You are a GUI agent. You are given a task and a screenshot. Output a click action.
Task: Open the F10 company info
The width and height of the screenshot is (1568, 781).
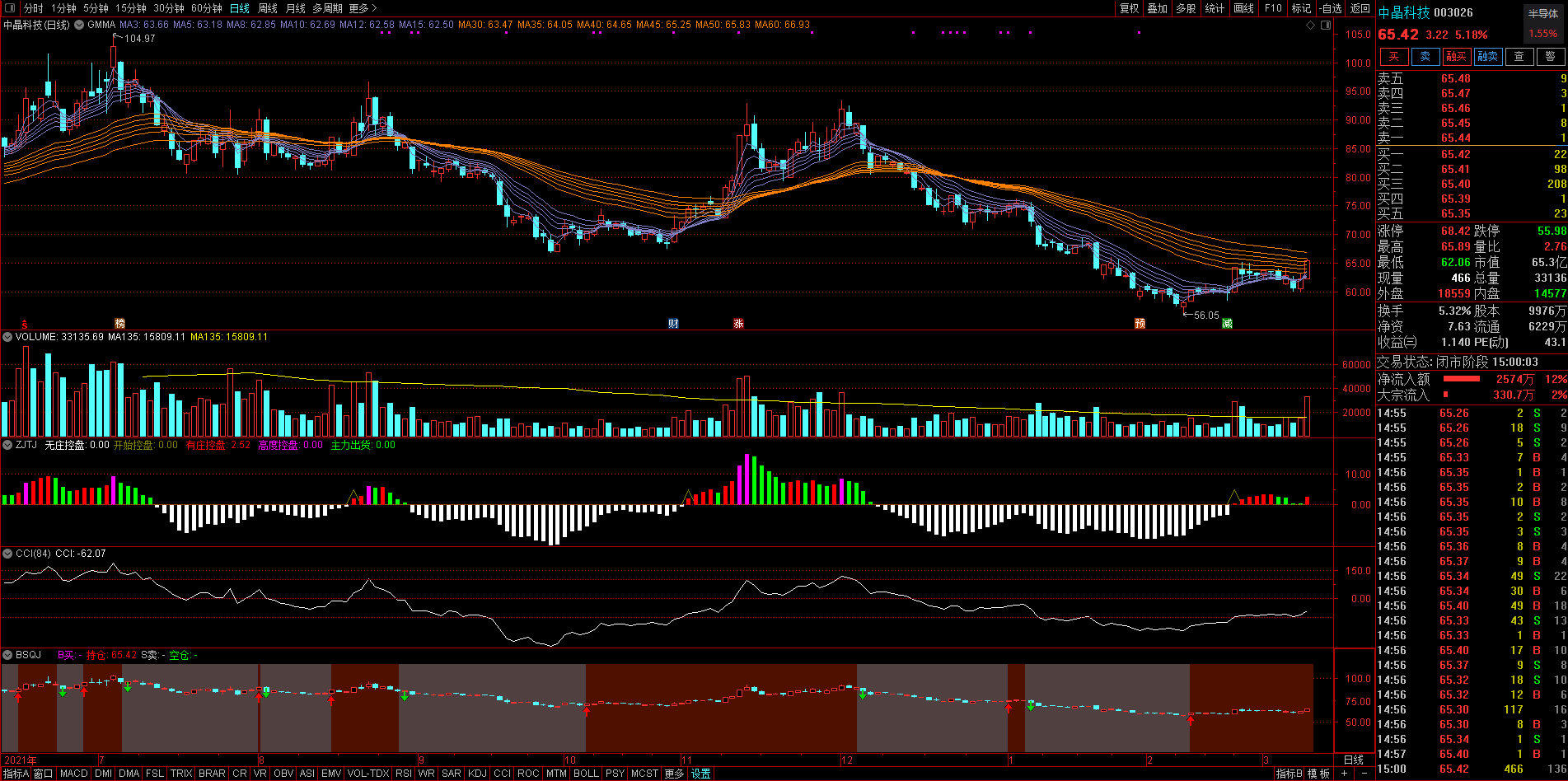pyautogui.click(x=1273, y=8)
